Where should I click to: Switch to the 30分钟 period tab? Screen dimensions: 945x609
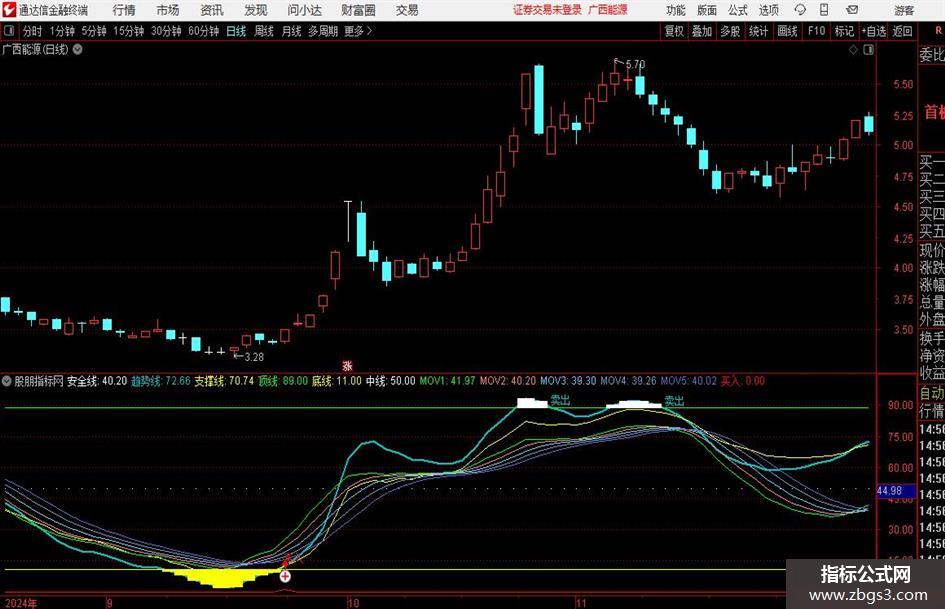click(166, 31)
